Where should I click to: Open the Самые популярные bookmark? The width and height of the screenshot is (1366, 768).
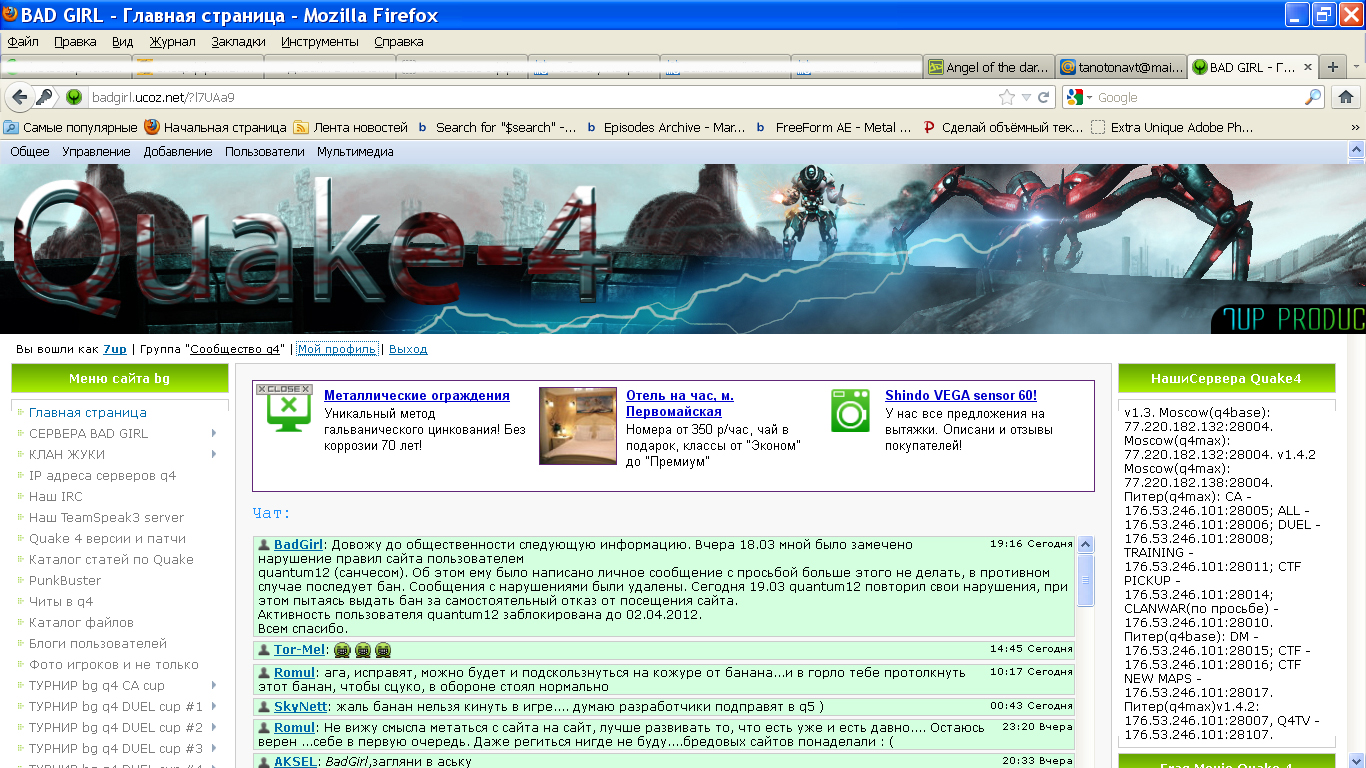[71, 128]
